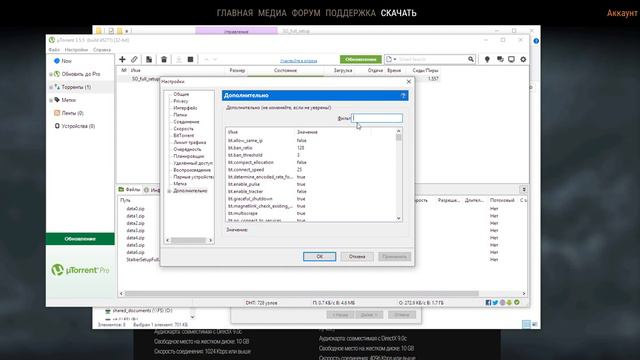Image resolution: width=640 pixels, height=360 pixels.
Task: Select the bt.connect_speed option row
Action: pos(311,169)
